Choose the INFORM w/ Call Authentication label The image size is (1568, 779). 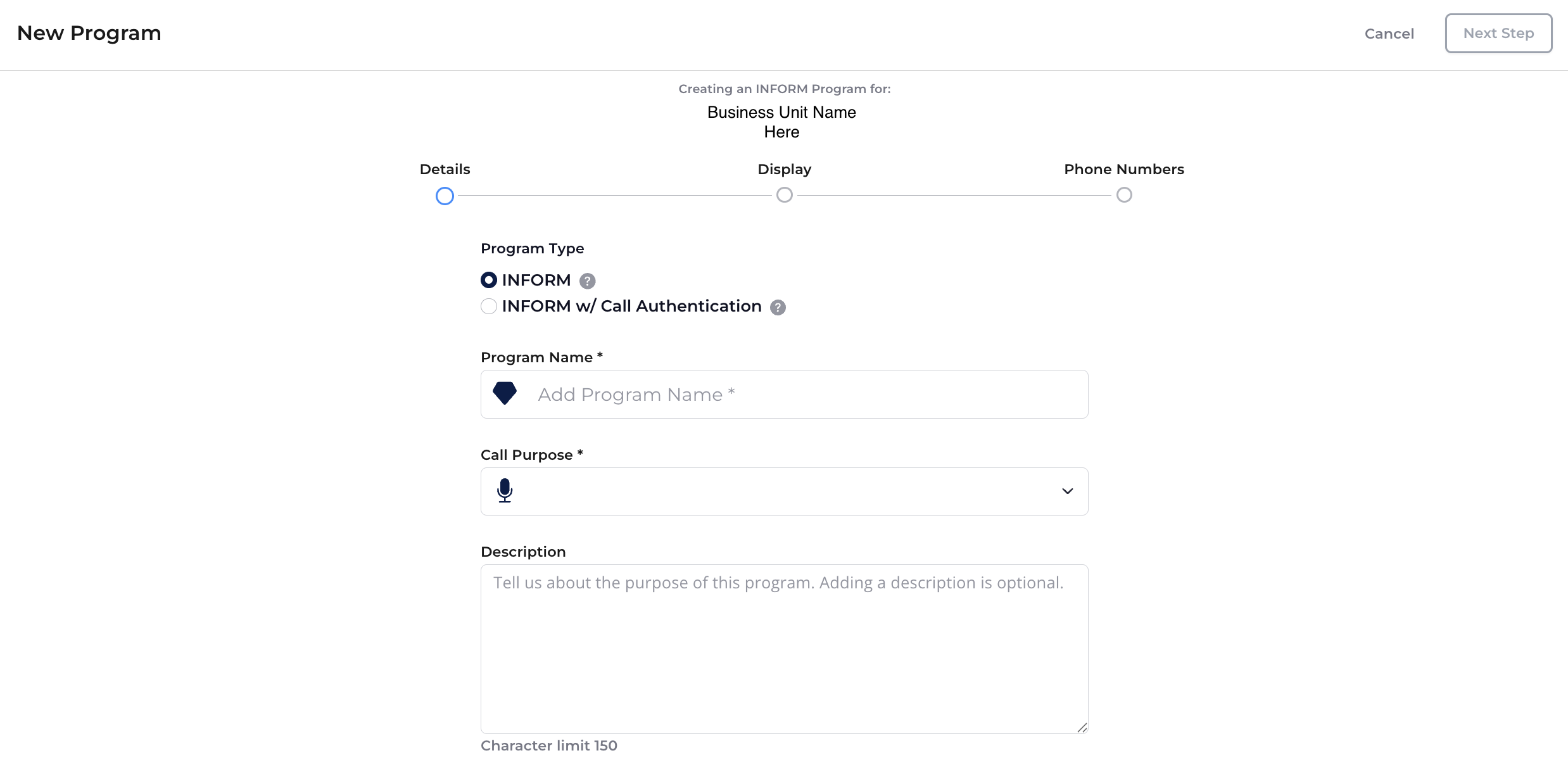coord(631,306)
